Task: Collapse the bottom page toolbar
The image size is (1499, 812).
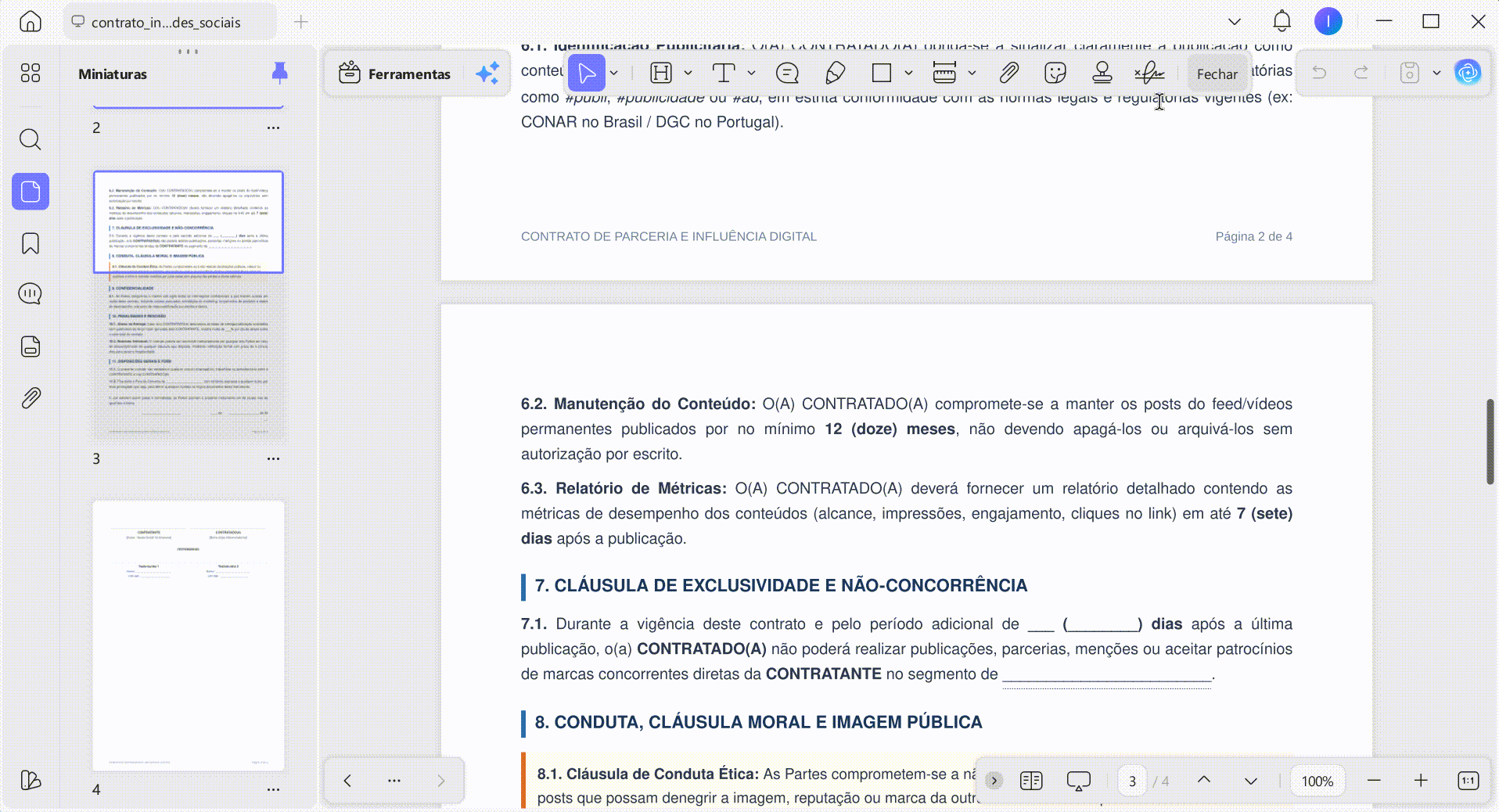Action: [994, 781]
